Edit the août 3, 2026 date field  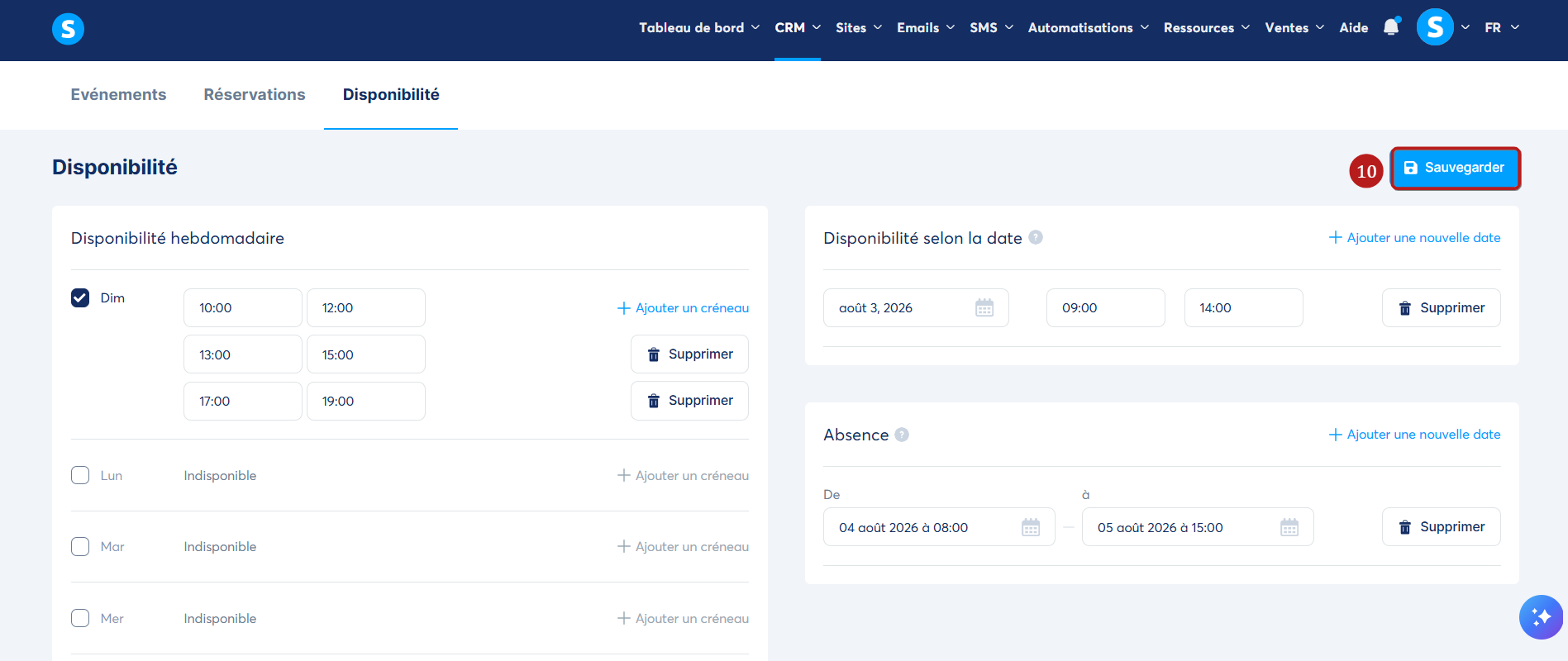point(916,308)
